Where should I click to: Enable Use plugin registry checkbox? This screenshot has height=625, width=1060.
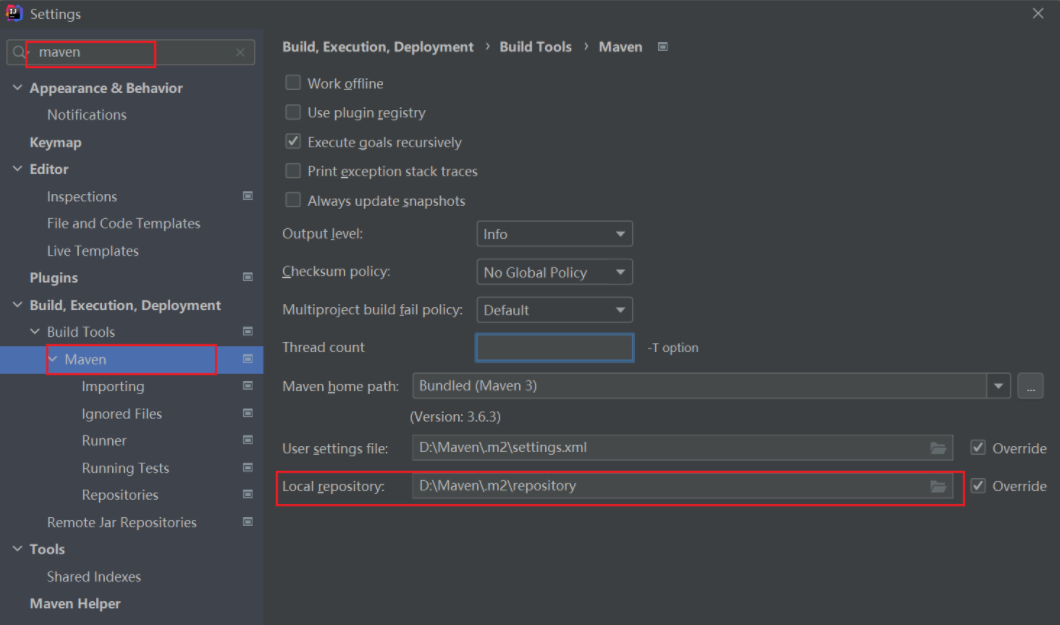293,112
